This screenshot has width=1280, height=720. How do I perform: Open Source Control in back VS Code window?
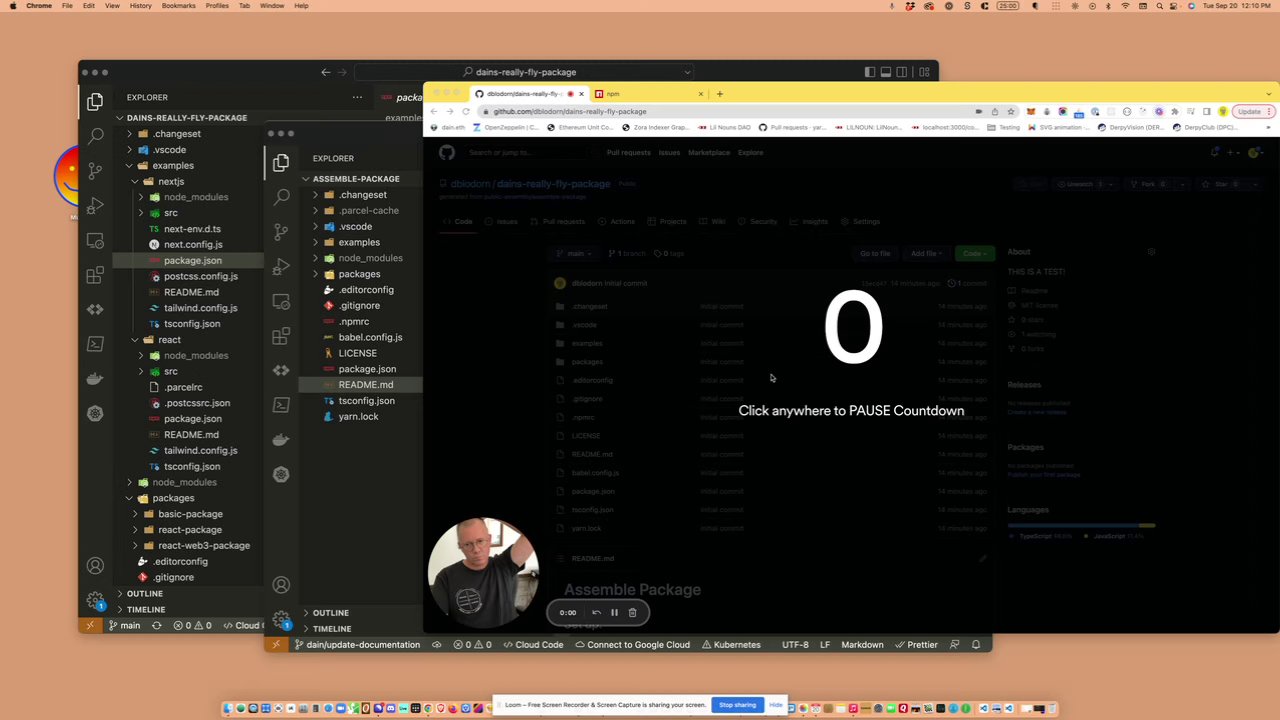click(95, 170)
